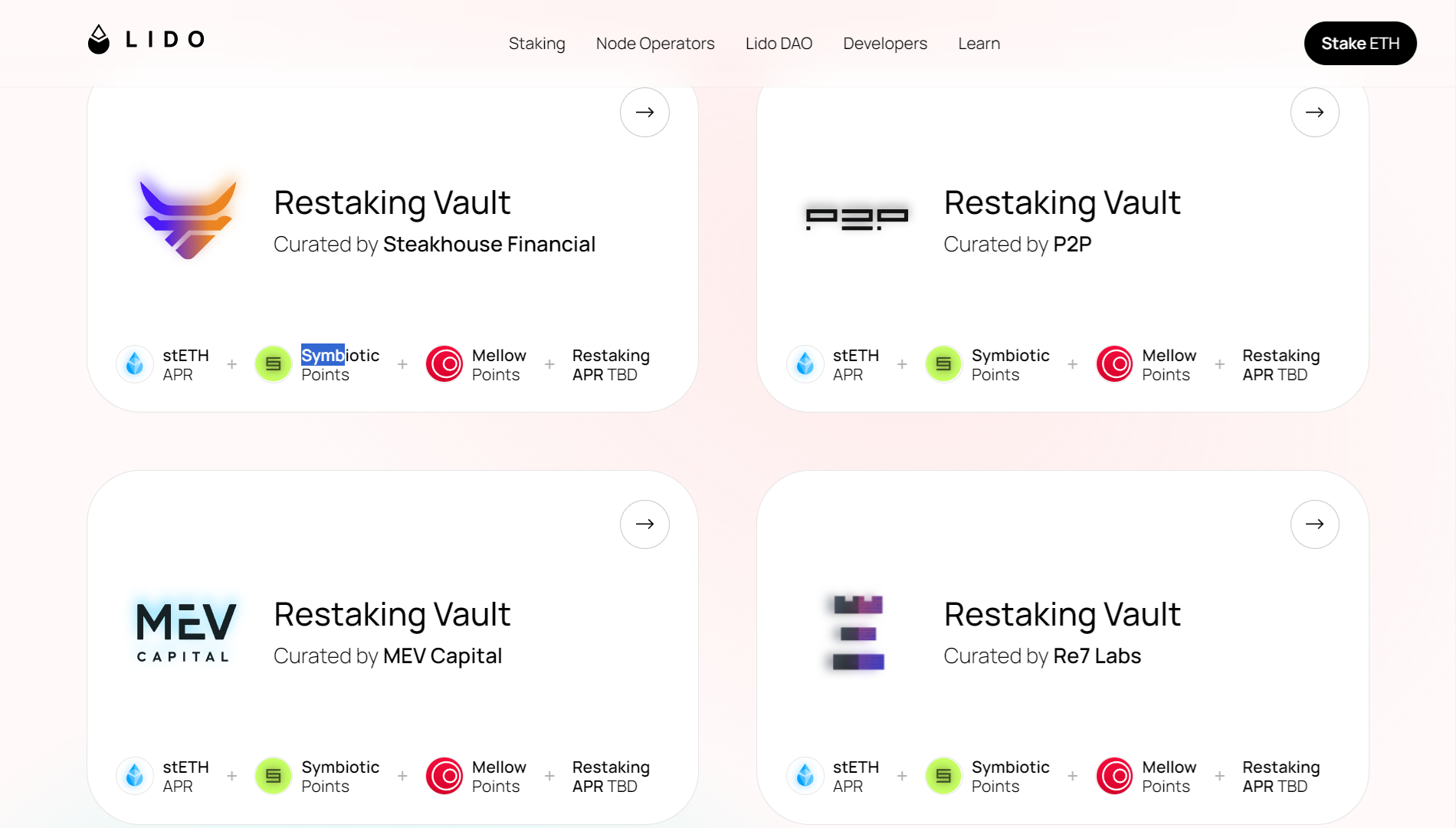The image size is (1456, 828).
Task: Open the Learn menu item
Action: pos(979,44)
